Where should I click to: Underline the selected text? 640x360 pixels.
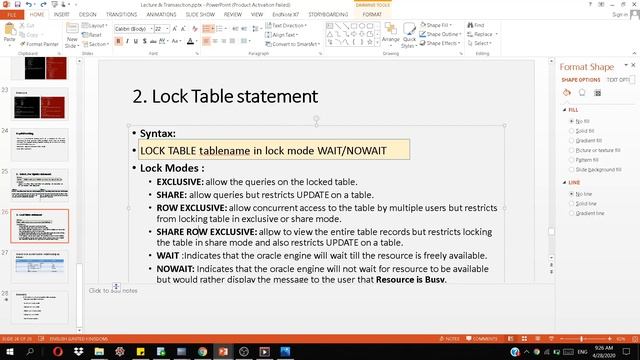tap(136, 41)
